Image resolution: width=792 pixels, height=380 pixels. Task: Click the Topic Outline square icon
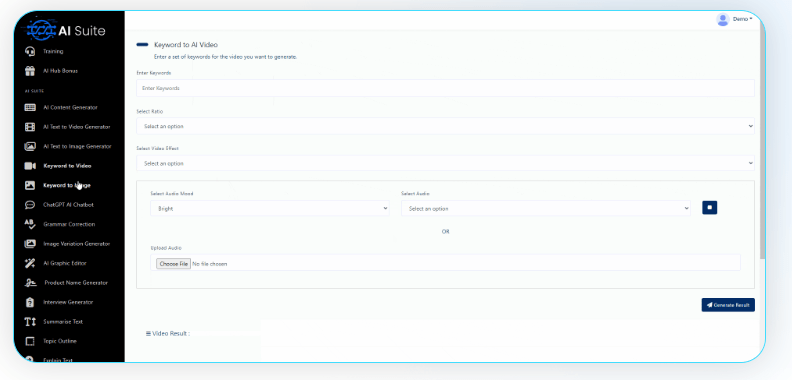pos(30,341)
